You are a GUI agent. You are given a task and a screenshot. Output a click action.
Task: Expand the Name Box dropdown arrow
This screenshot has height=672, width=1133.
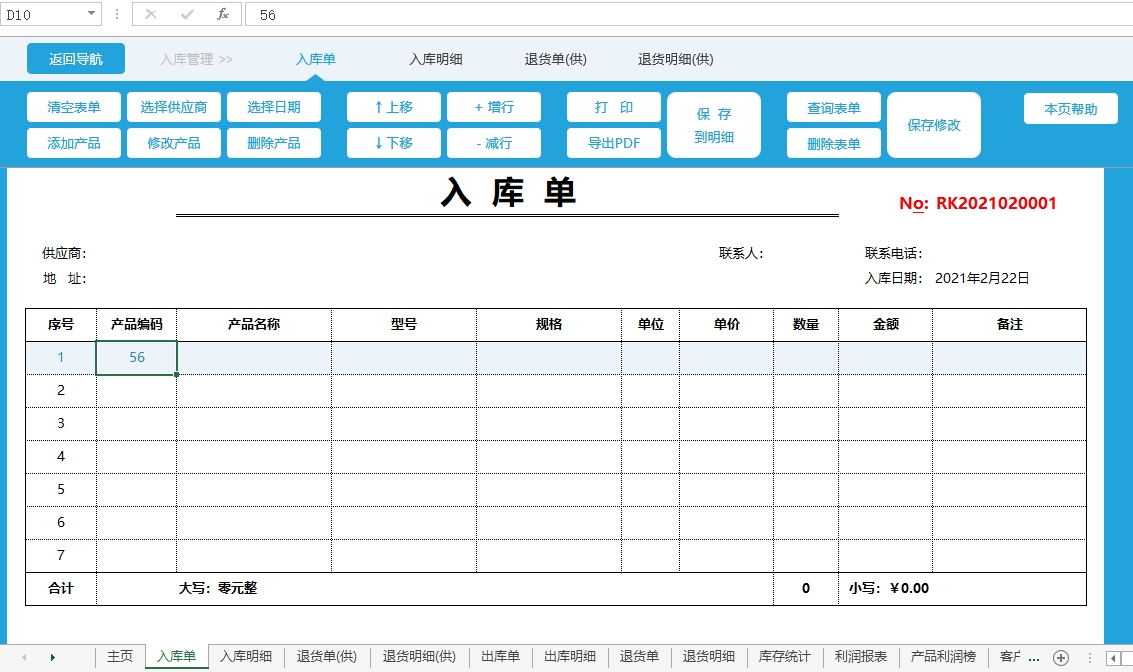(92, 15)
